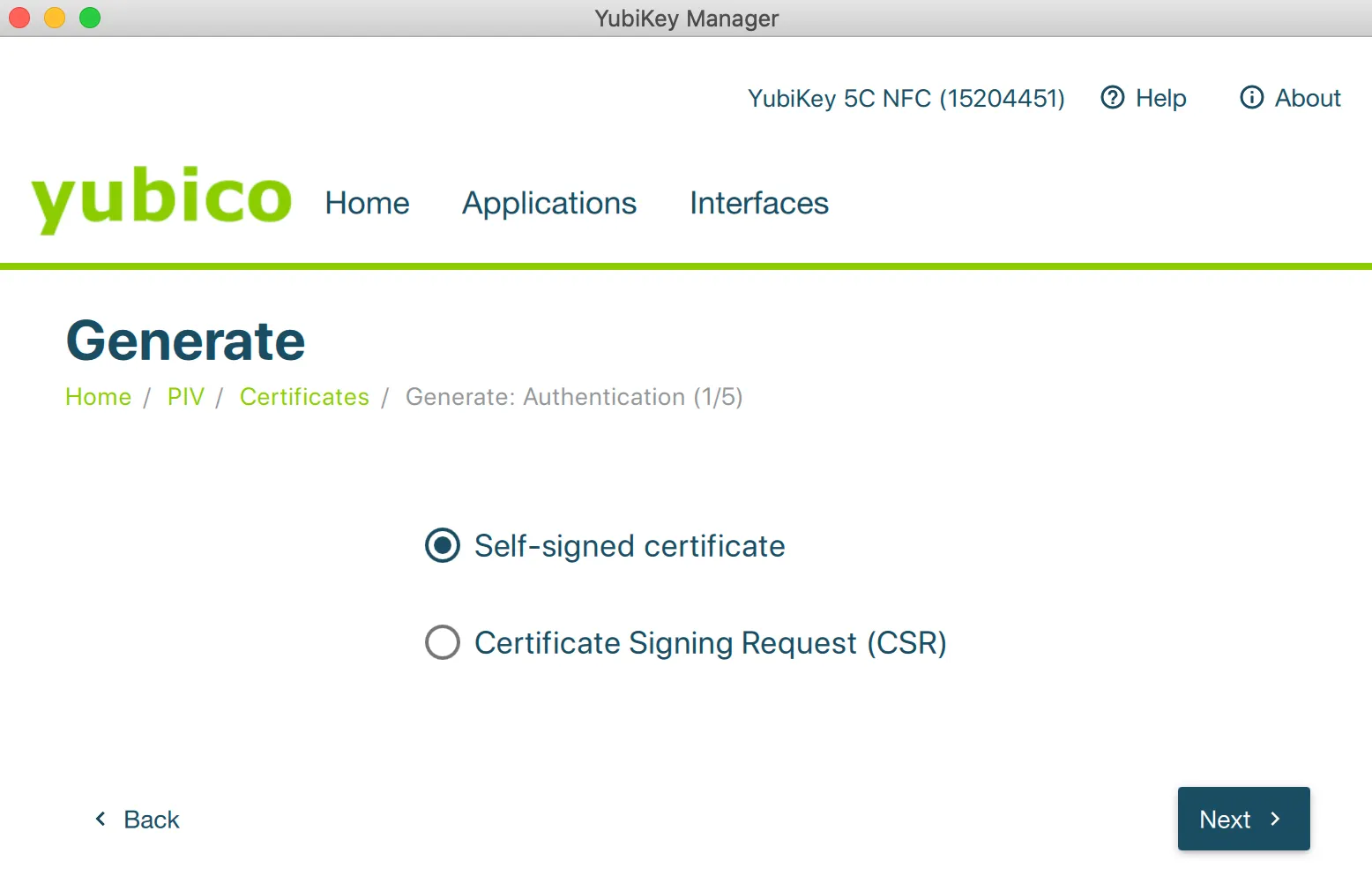Click the Help question mark icon

click(1113, 97)
